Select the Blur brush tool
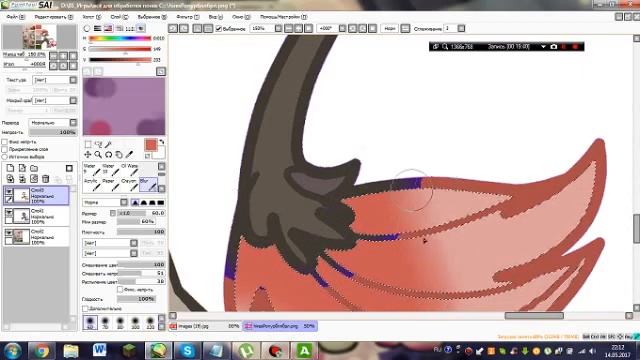 coord(148,184)
